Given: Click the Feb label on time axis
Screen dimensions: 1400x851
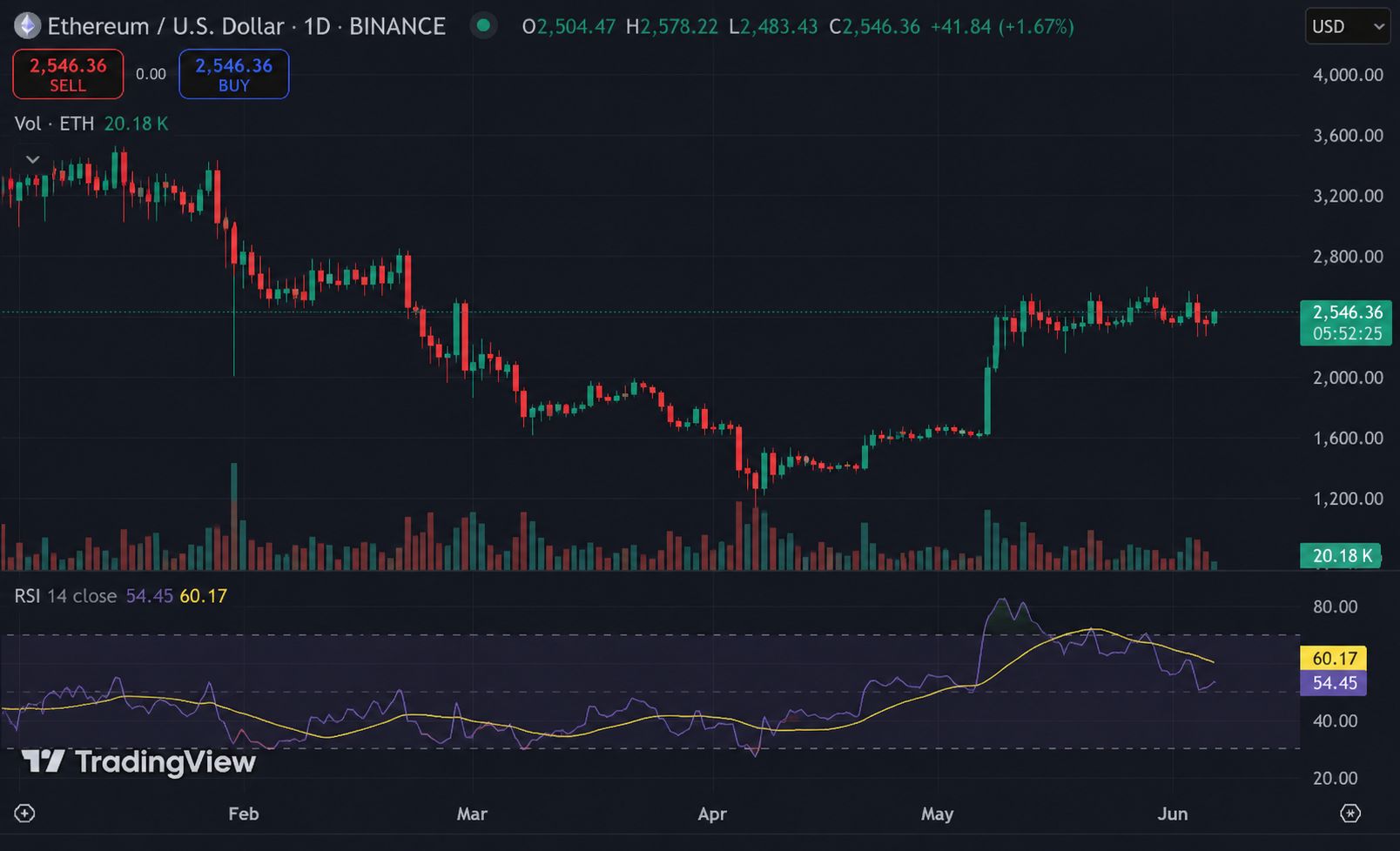Looking at the screenshot, I should click(244, 814).
